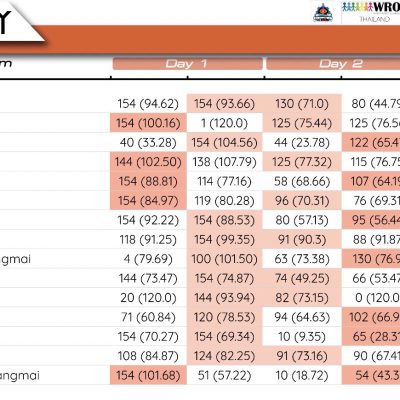Click highlighted cell 154 (100.16)
Viewport: 400px width, 400px height.
click(148, 123)
